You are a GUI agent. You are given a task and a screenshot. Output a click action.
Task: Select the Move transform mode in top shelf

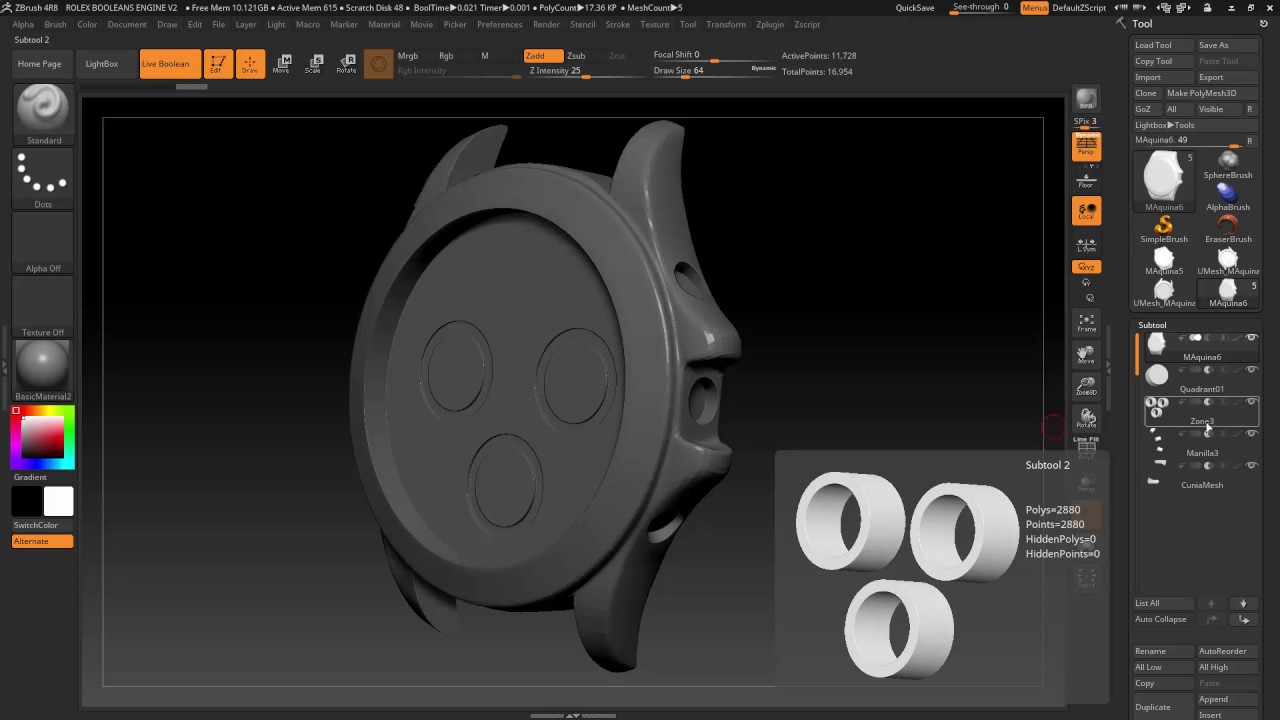pyautogui.click(x=282, y=64)
